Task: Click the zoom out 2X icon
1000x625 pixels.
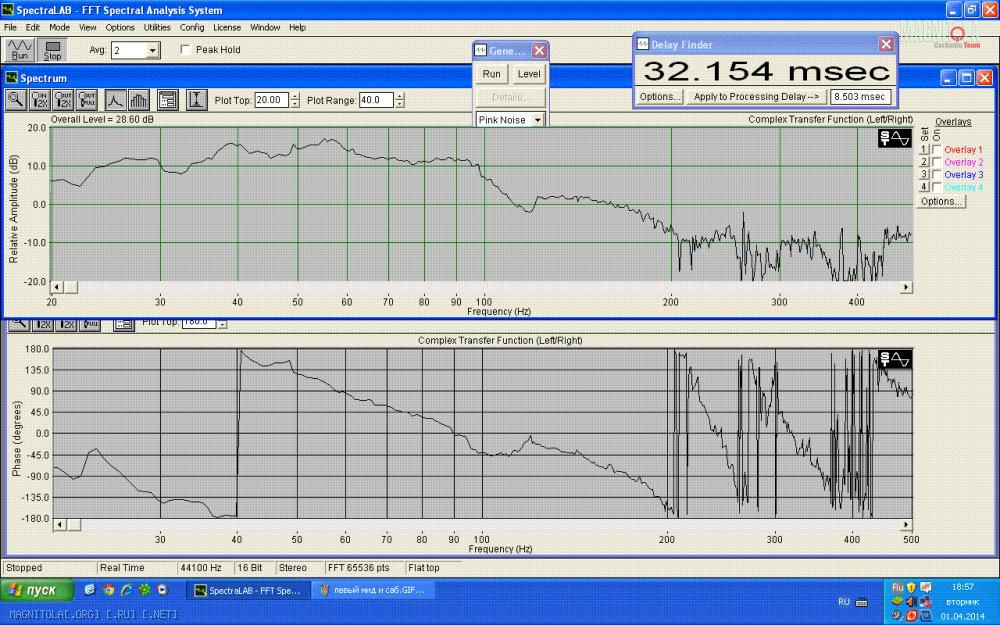Action: pyautogui.click(x=64, y=99)
